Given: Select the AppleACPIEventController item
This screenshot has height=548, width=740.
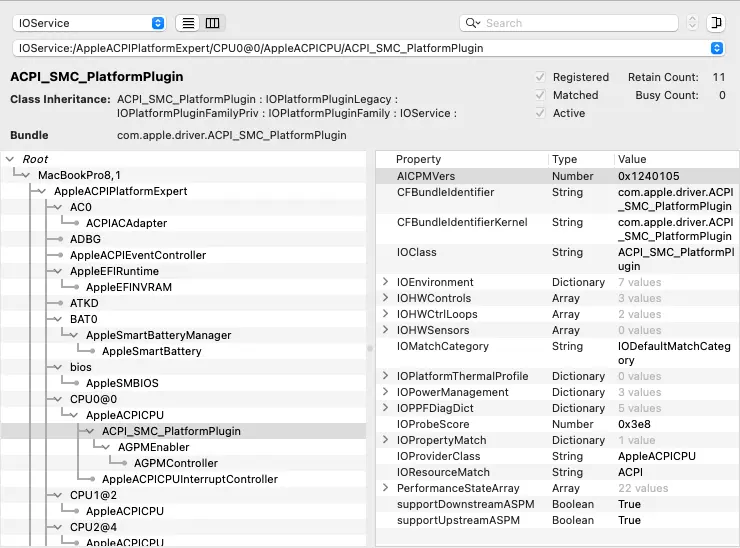Looking at the screenshot, I should coord(138,255).
